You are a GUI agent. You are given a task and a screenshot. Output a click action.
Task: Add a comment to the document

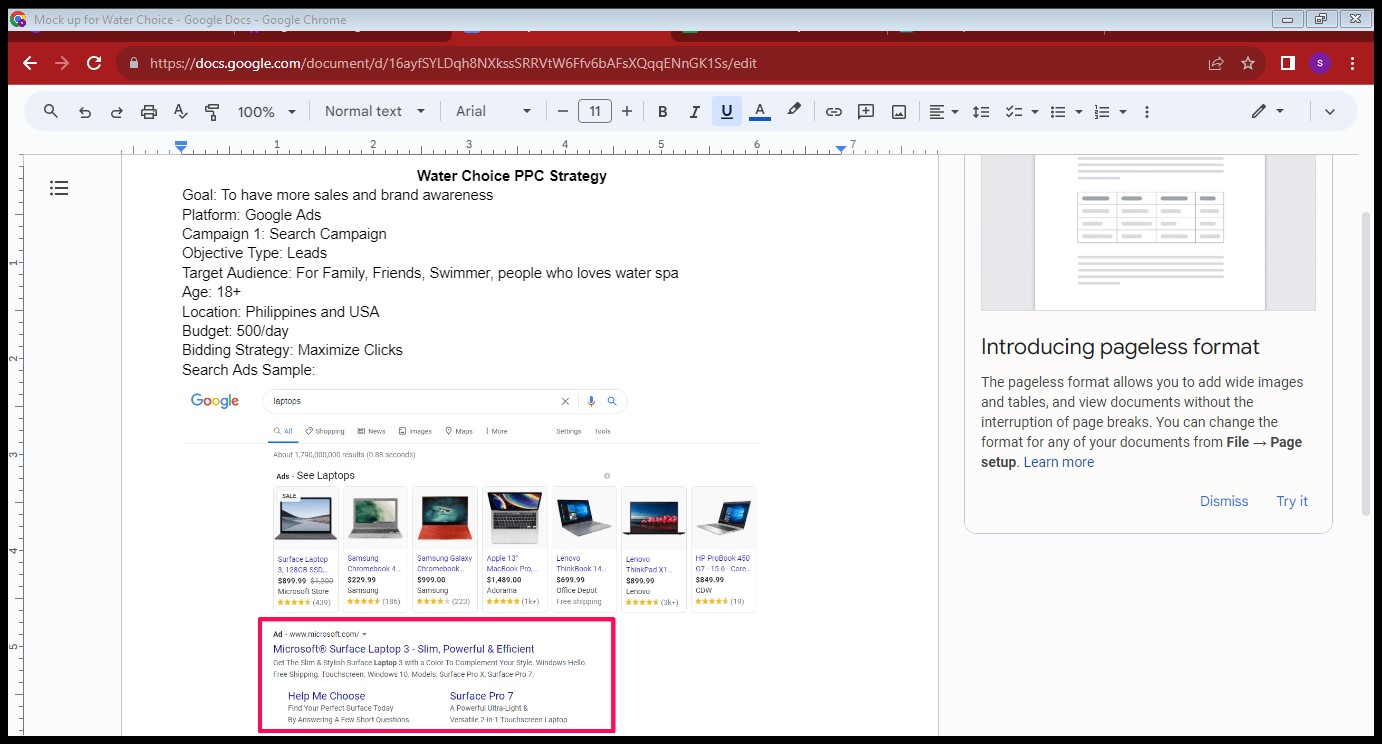(866, 111)
